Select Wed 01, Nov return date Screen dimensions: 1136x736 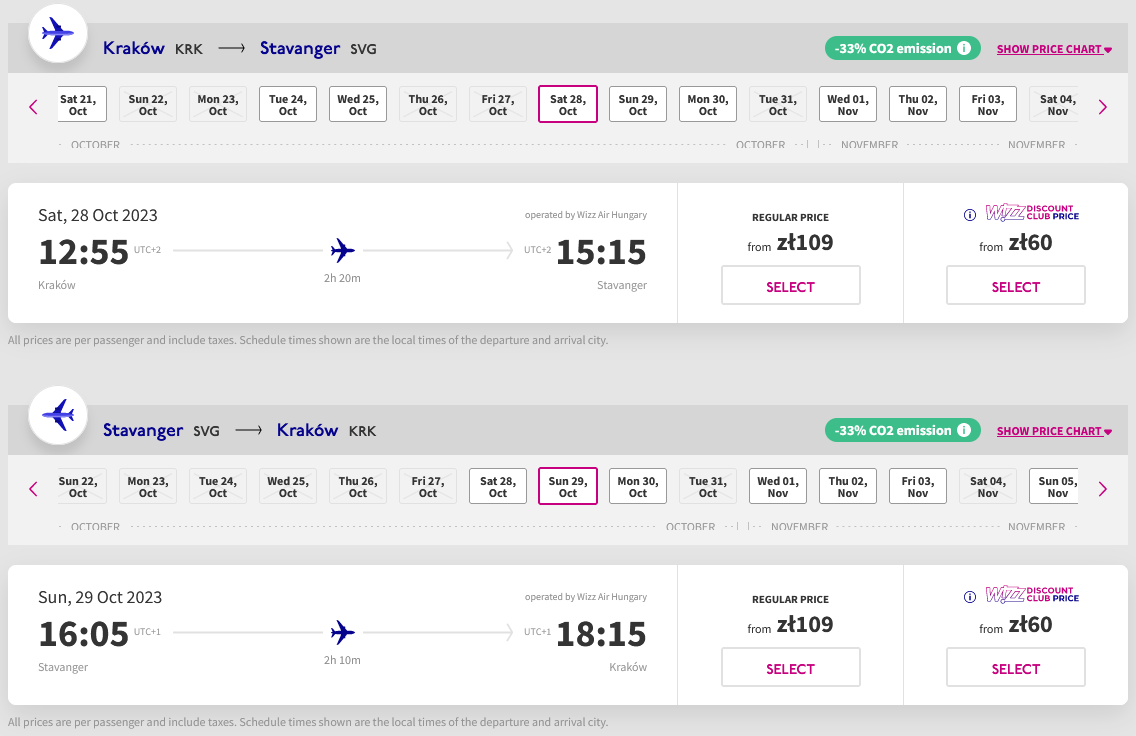click(x=778, y=486)
